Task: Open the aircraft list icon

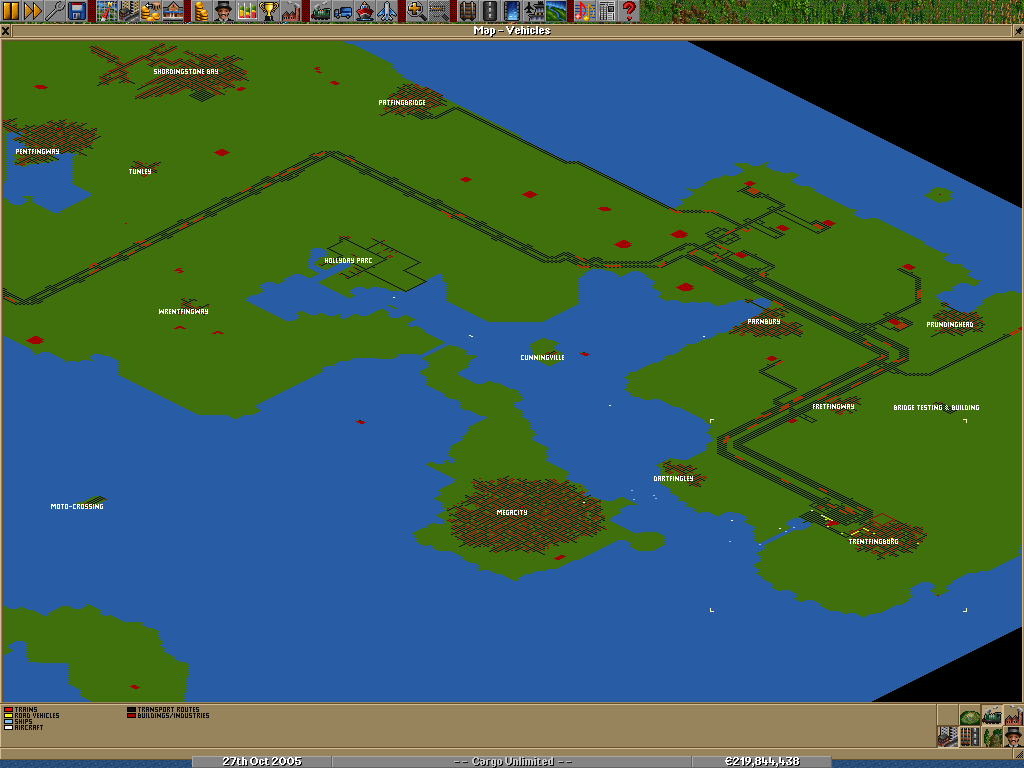Action: click(x=387, y=11)
